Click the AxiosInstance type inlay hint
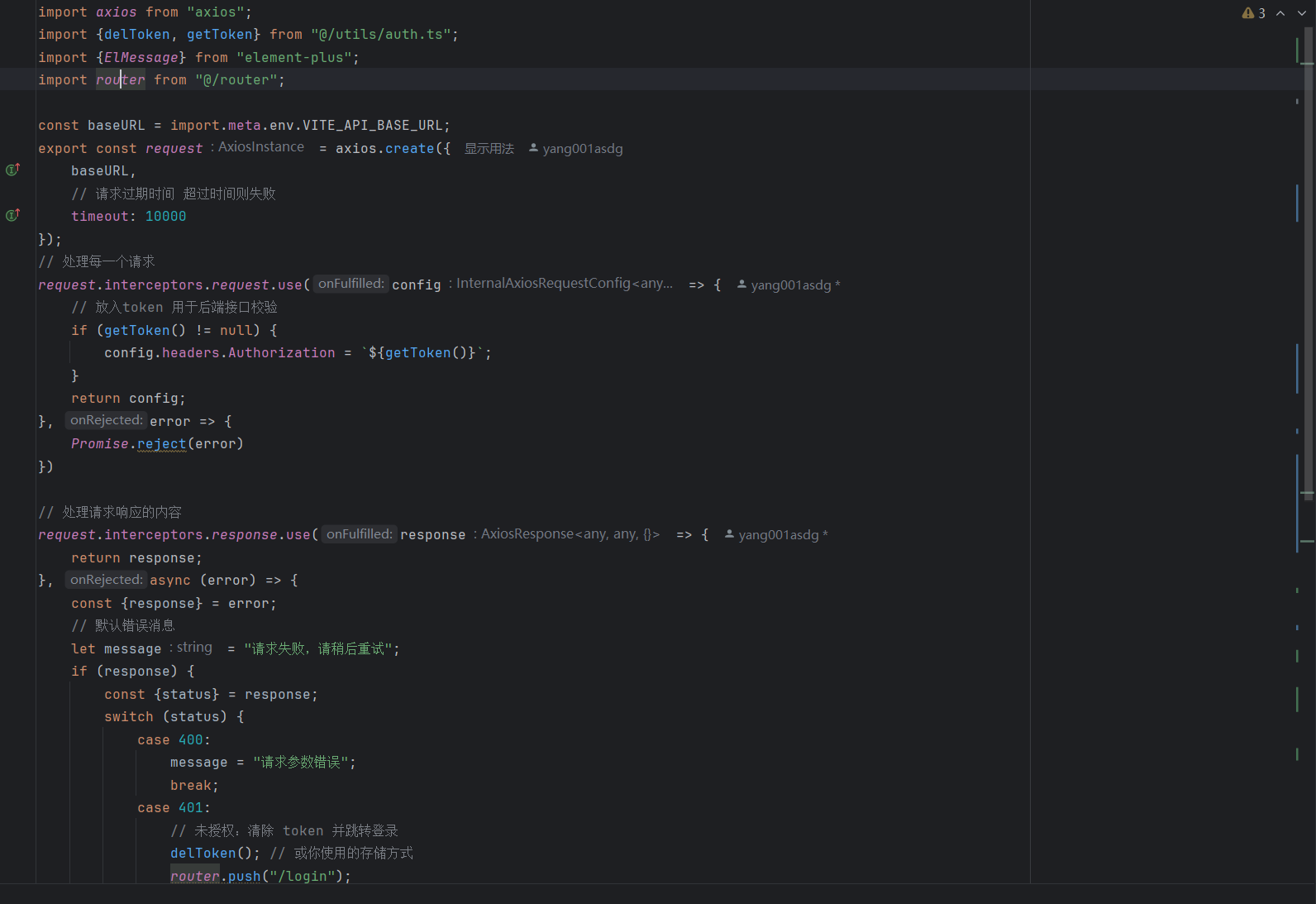Image resolution: width=1316 pixels, height=904 pixels. [257, 147]
